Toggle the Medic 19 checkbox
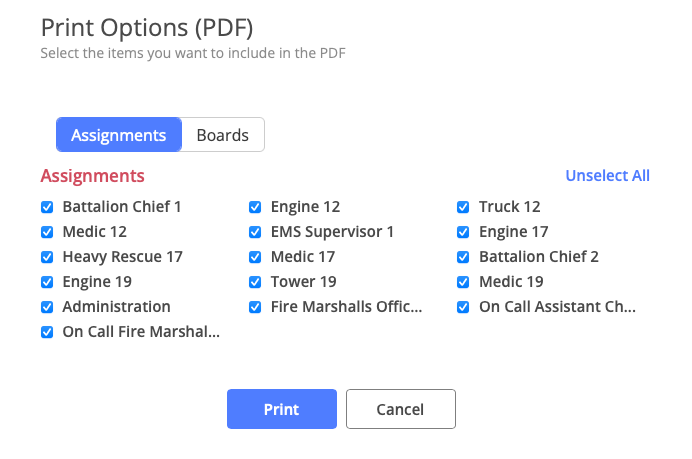 [463, 282]
